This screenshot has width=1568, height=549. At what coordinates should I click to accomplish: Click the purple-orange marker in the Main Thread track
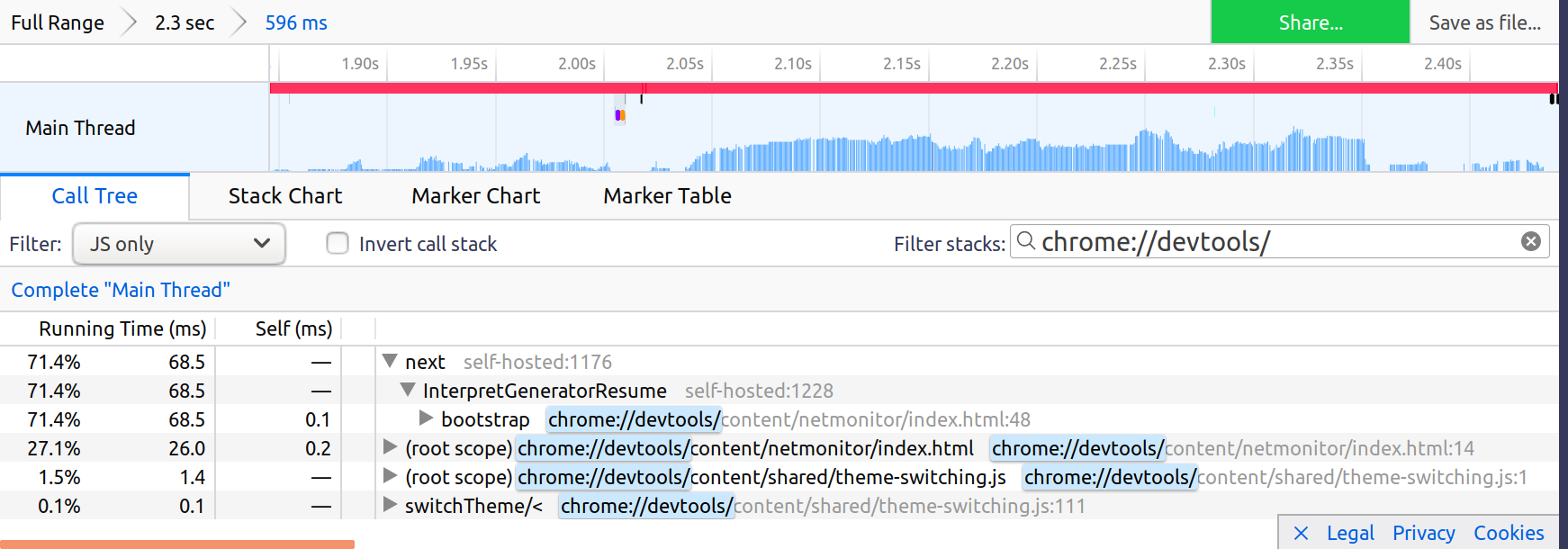(x=619, y=115)
